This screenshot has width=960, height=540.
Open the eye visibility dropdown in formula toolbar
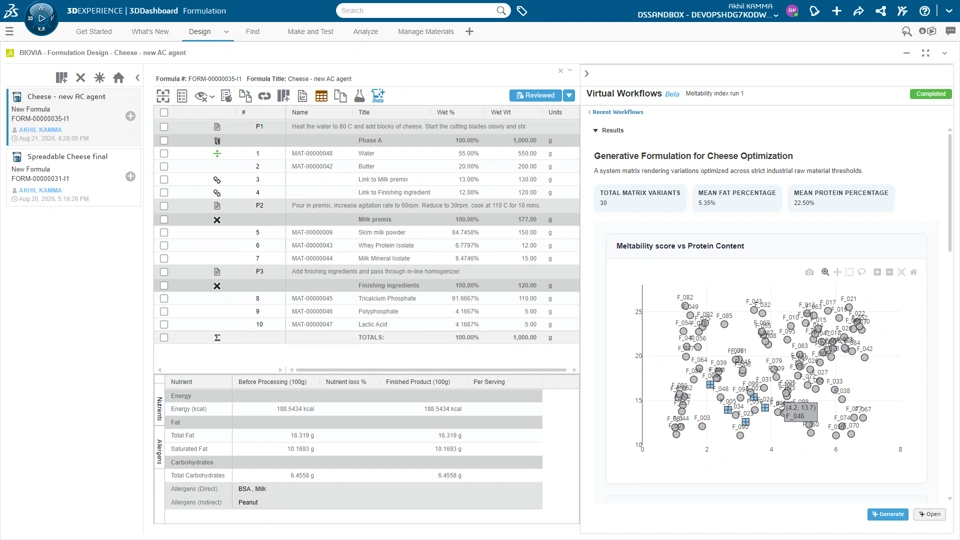212,97
